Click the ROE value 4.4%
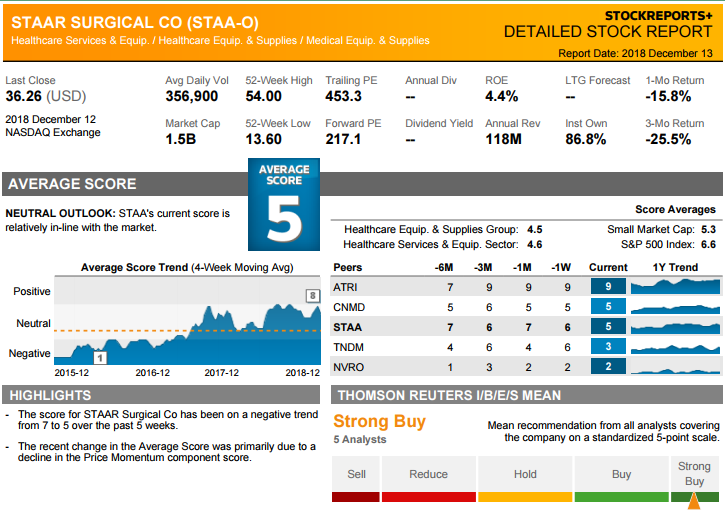725x516 pixels. pos(501,96)
